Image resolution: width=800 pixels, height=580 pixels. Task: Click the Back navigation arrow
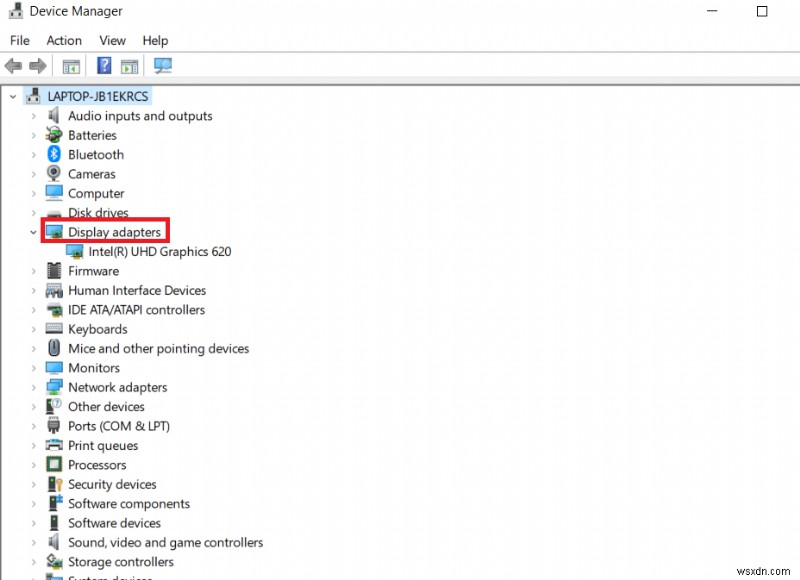point(13,65)
